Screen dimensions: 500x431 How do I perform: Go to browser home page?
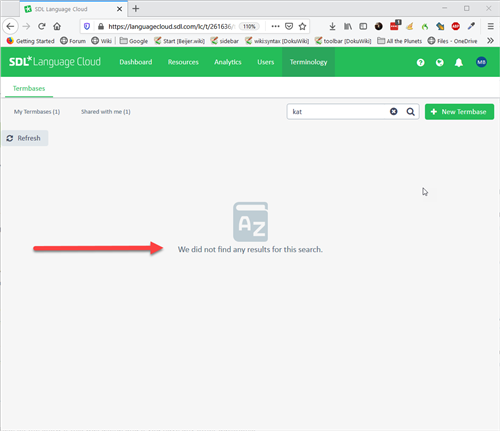(57, 26)
